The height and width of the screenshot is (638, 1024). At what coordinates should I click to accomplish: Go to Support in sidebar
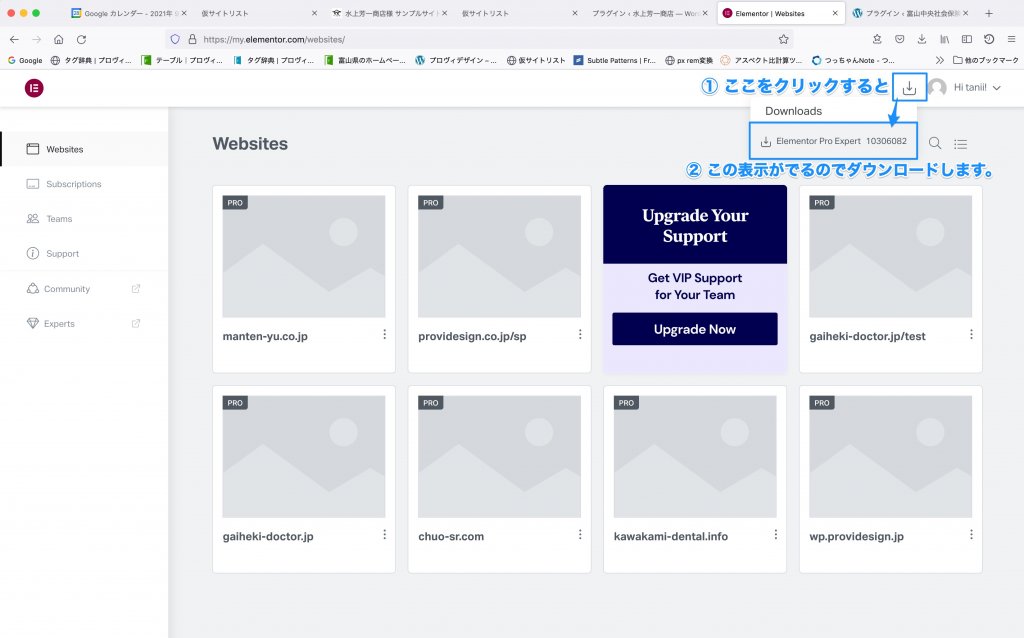(62, 254)
